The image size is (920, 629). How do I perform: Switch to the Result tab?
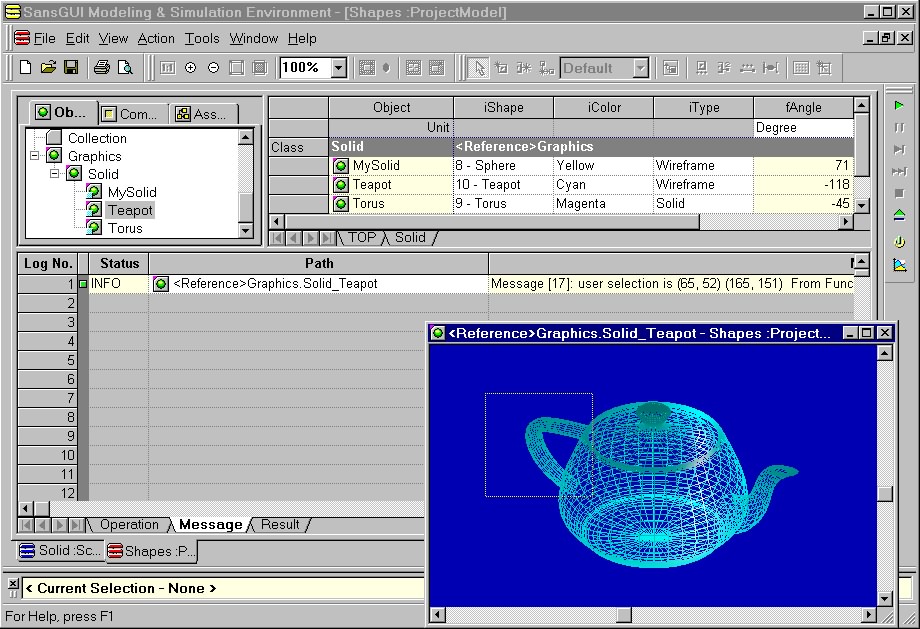[280, 524]
